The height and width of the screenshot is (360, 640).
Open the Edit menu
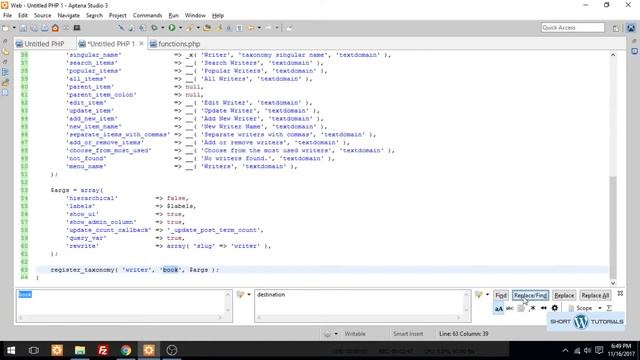click(23, 16)
